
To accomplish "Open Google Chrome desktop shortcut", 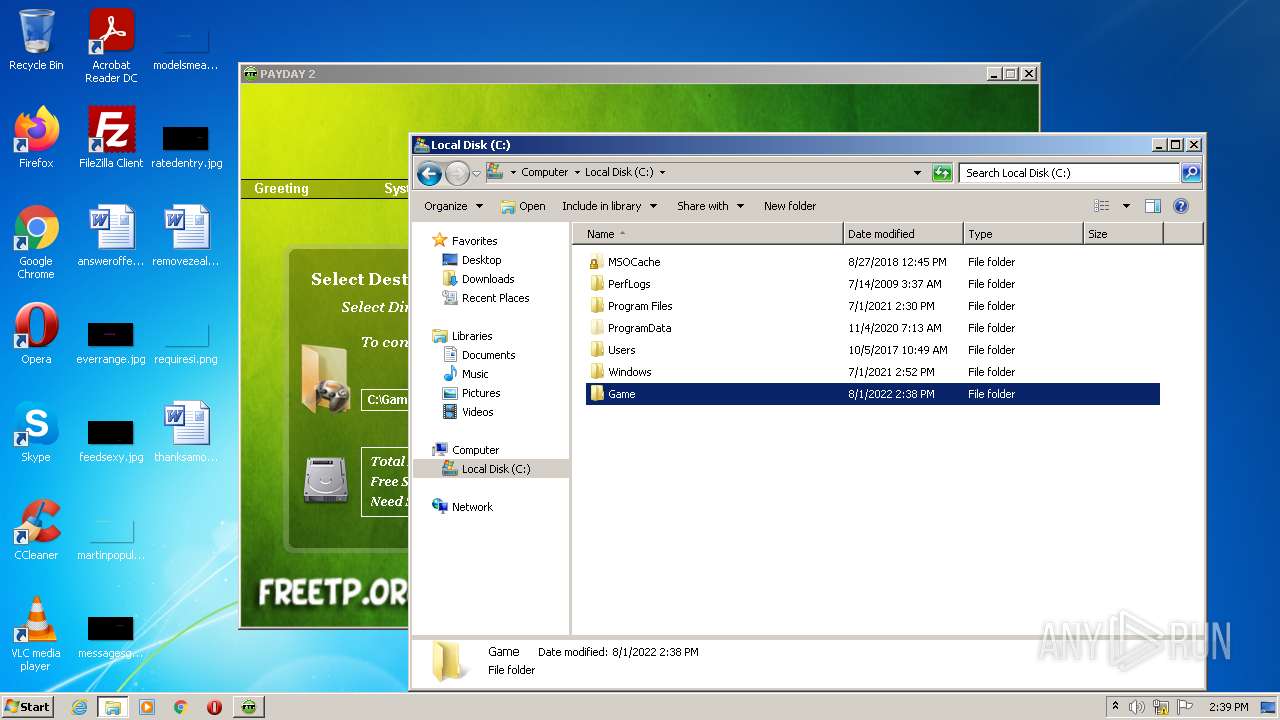I will (x=36, y=242).
